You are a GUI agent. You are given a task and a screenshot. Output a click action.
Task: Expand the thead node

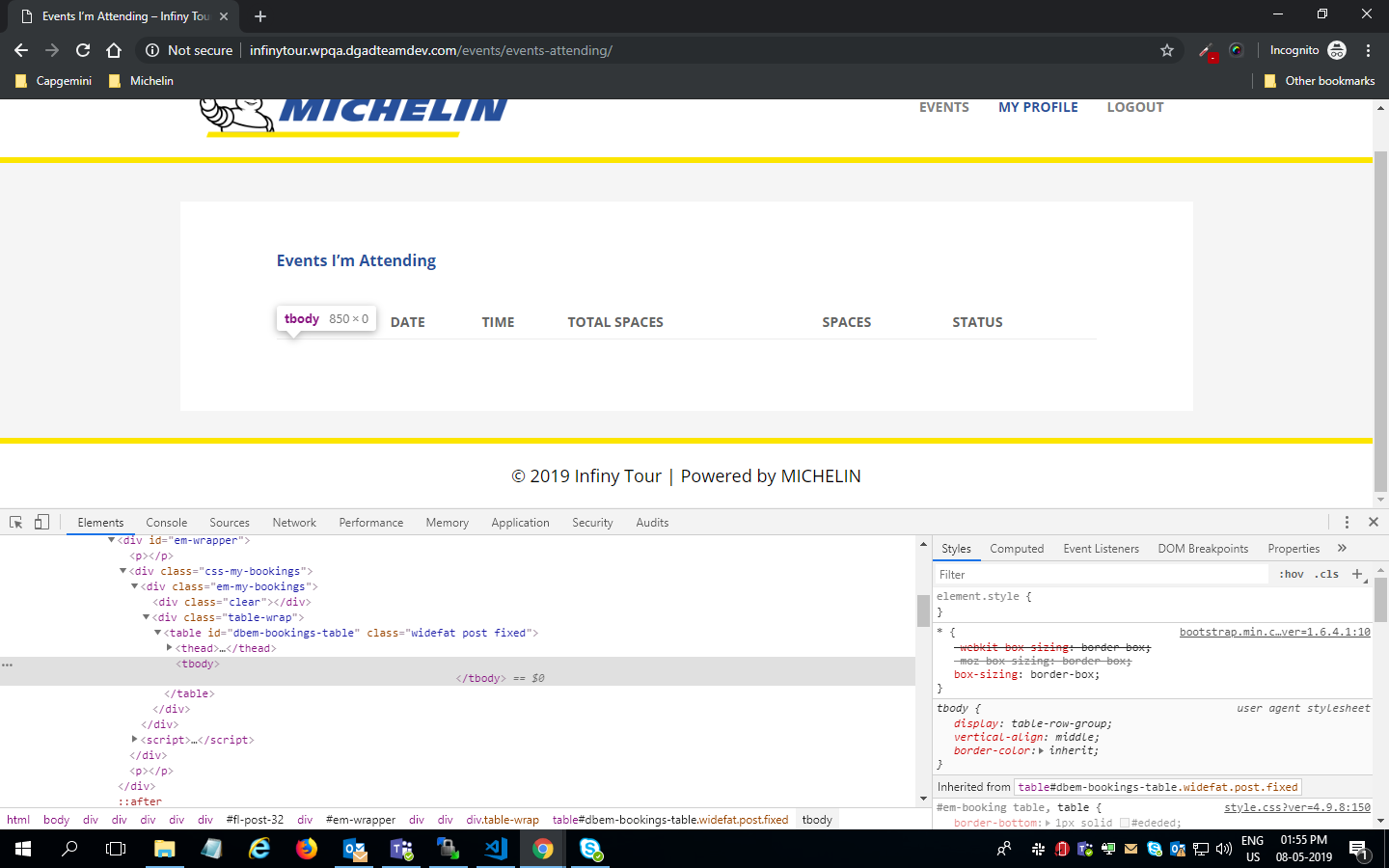point(169,648)
